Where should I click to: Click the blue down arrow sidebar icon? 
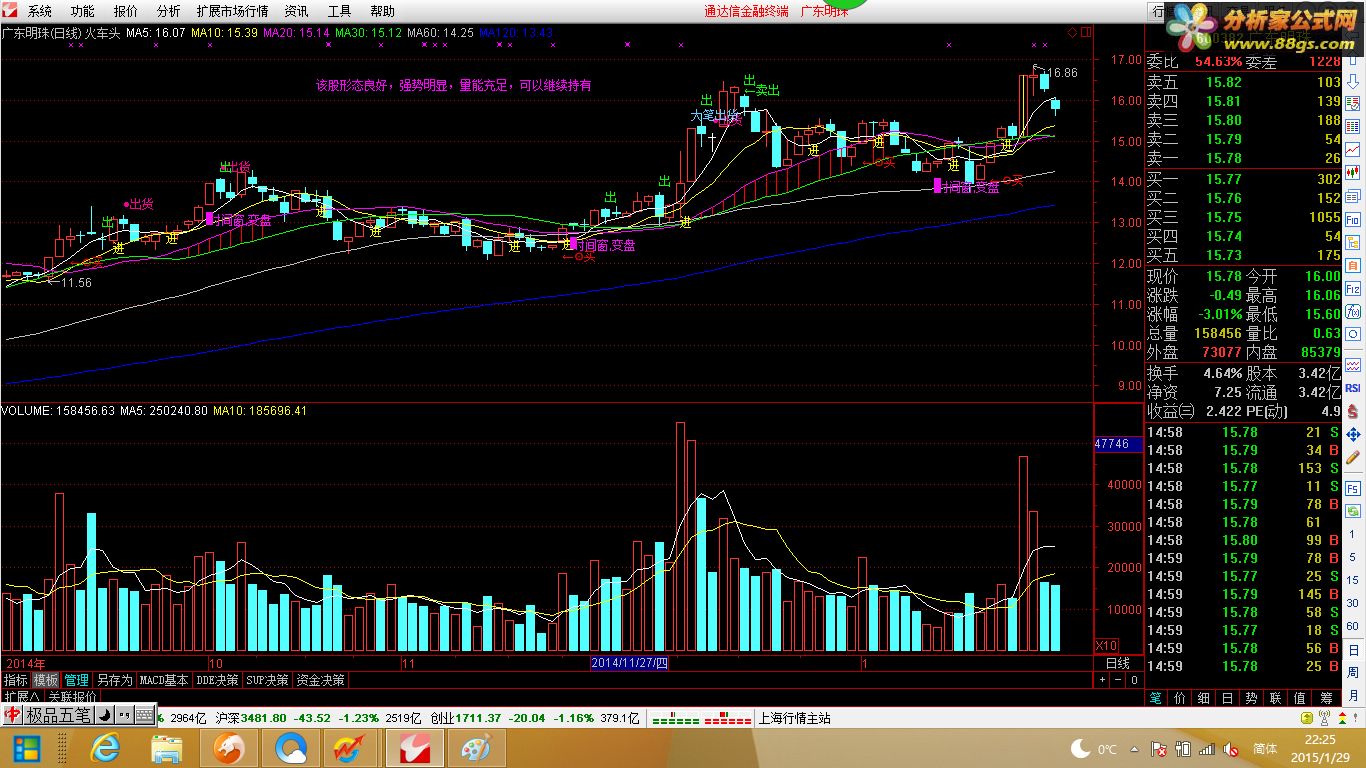click(x=1353, y=81)
